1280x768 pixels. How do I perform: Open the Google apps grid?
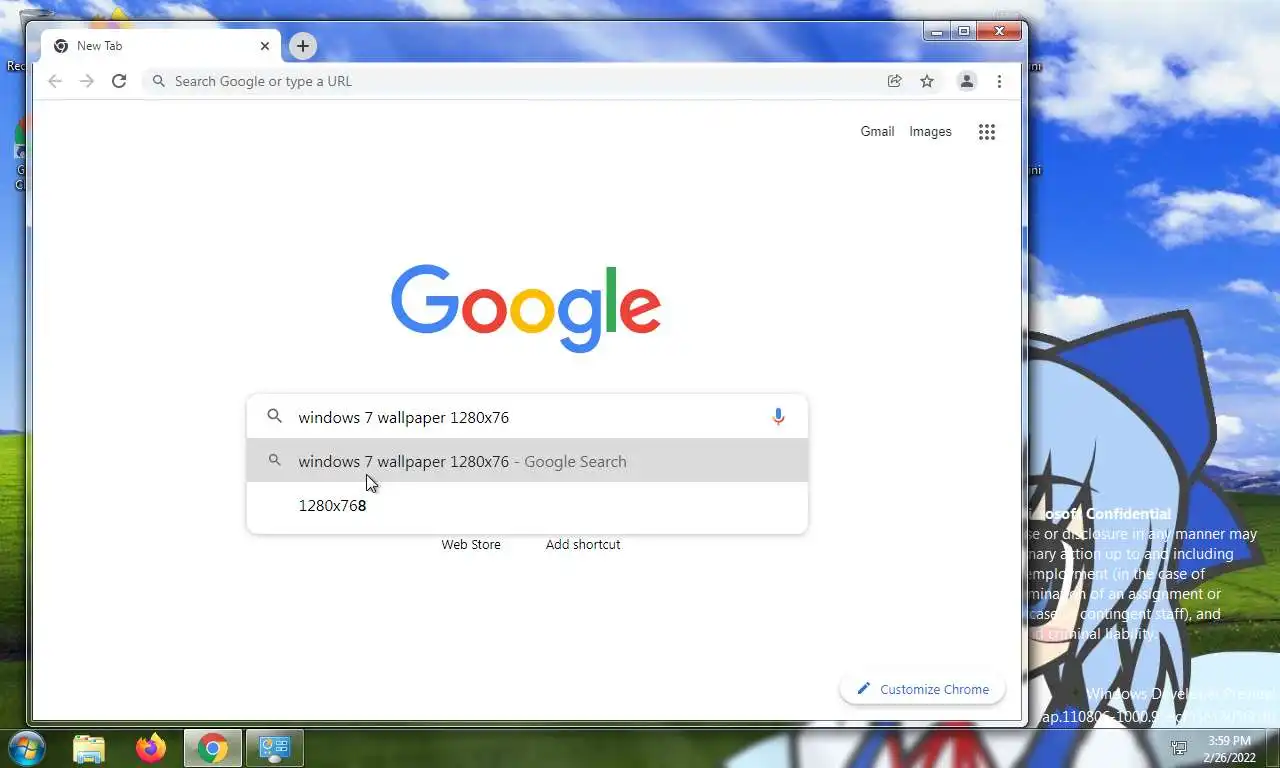coord(987,132)
